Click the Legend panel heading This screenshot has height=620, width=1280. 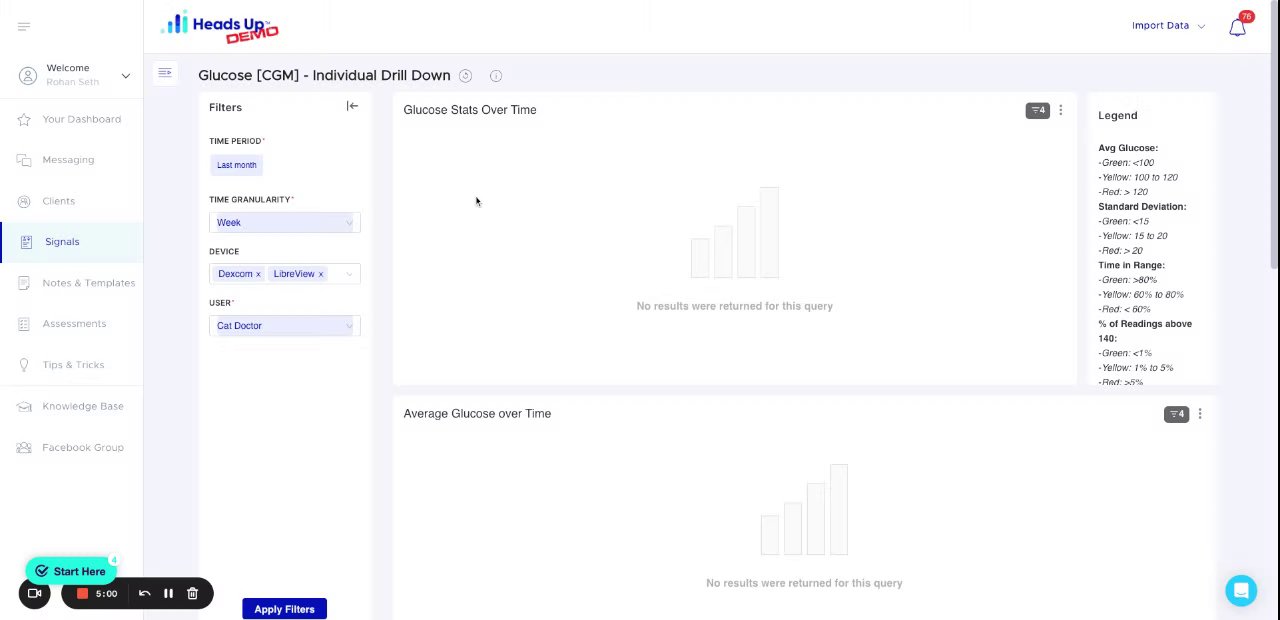1117,116
